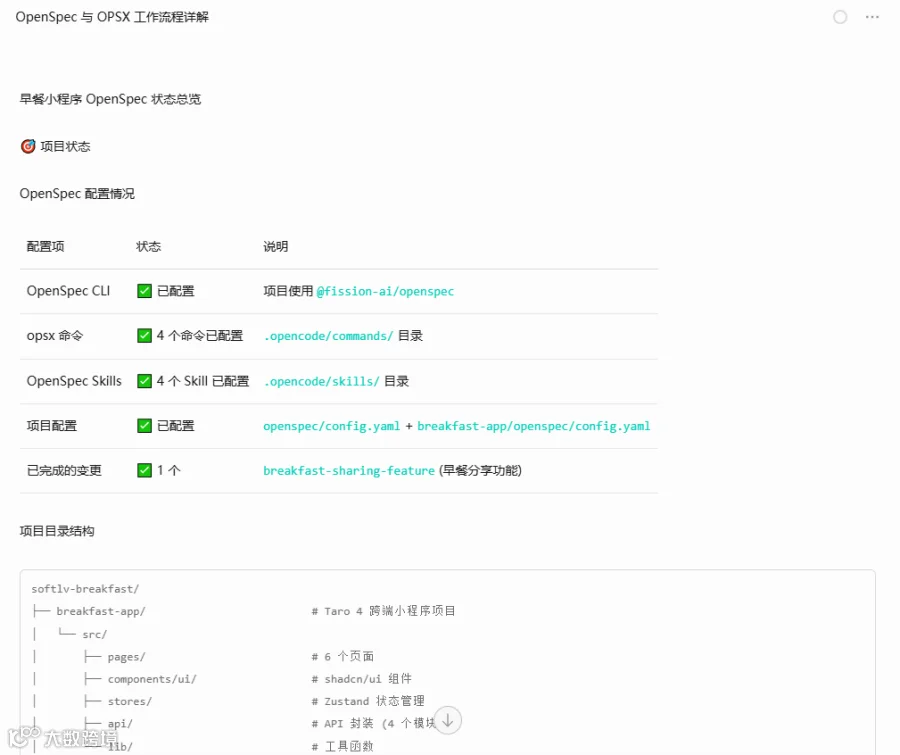Click the # Zustand 状态管理 comment
900x755 pixels.
368,701
